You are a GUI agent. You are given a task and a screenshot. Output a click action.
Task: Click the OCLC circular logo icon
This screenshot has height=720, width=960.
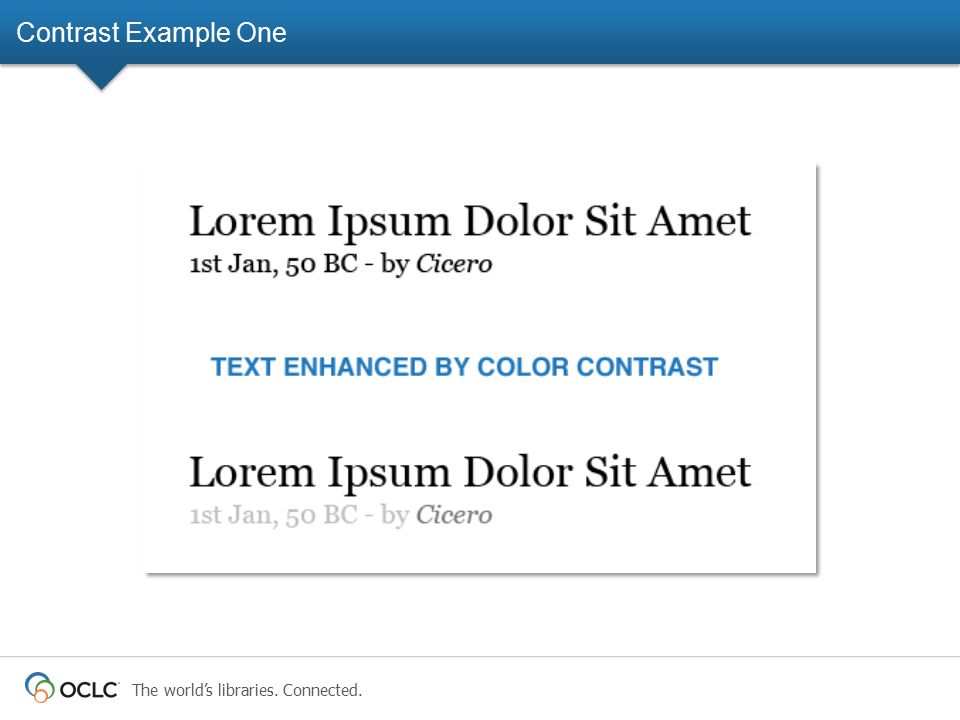(x=39, y=687)
